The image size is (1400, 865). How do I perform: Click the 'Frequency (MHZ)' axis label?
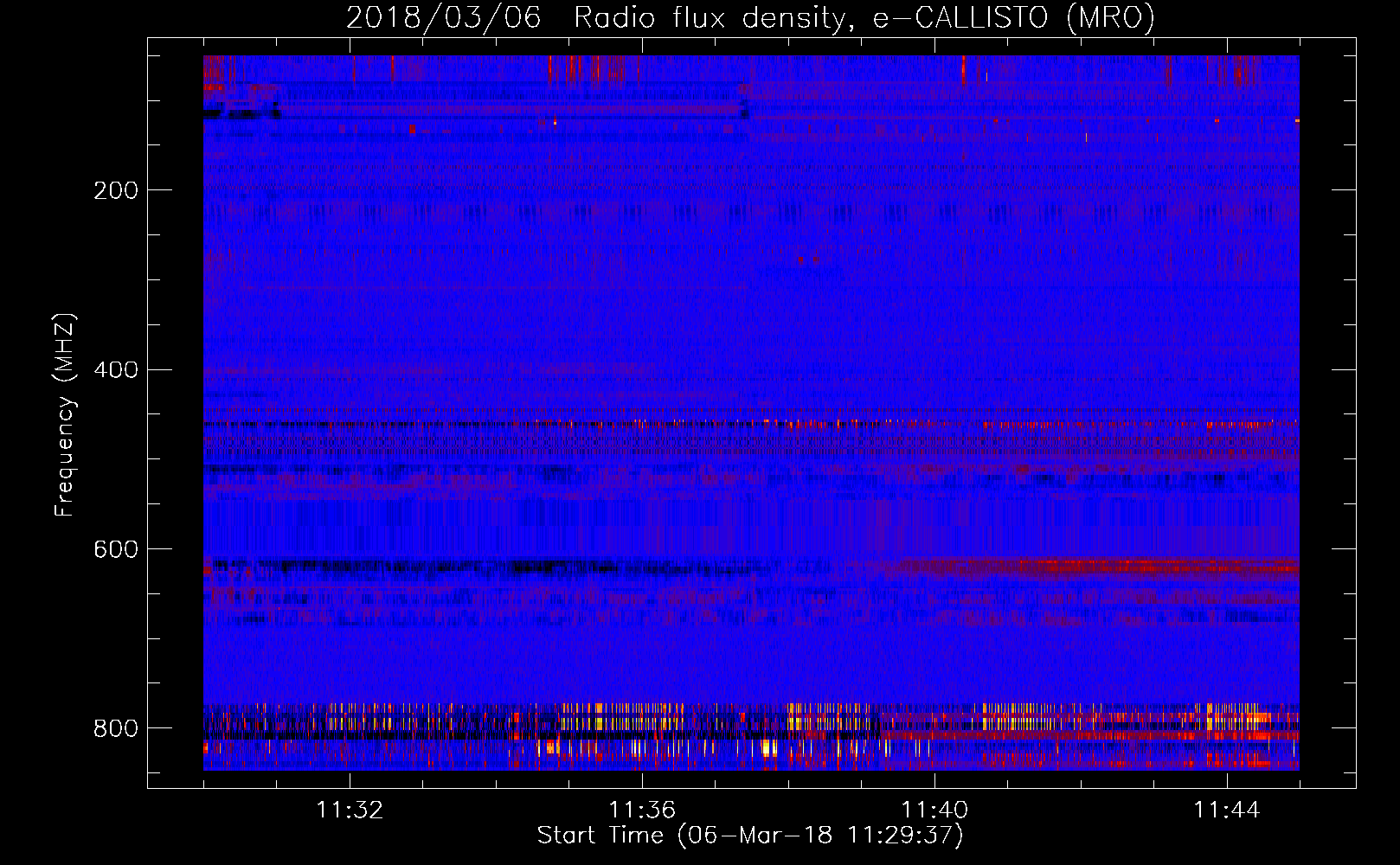coord(66,415)
